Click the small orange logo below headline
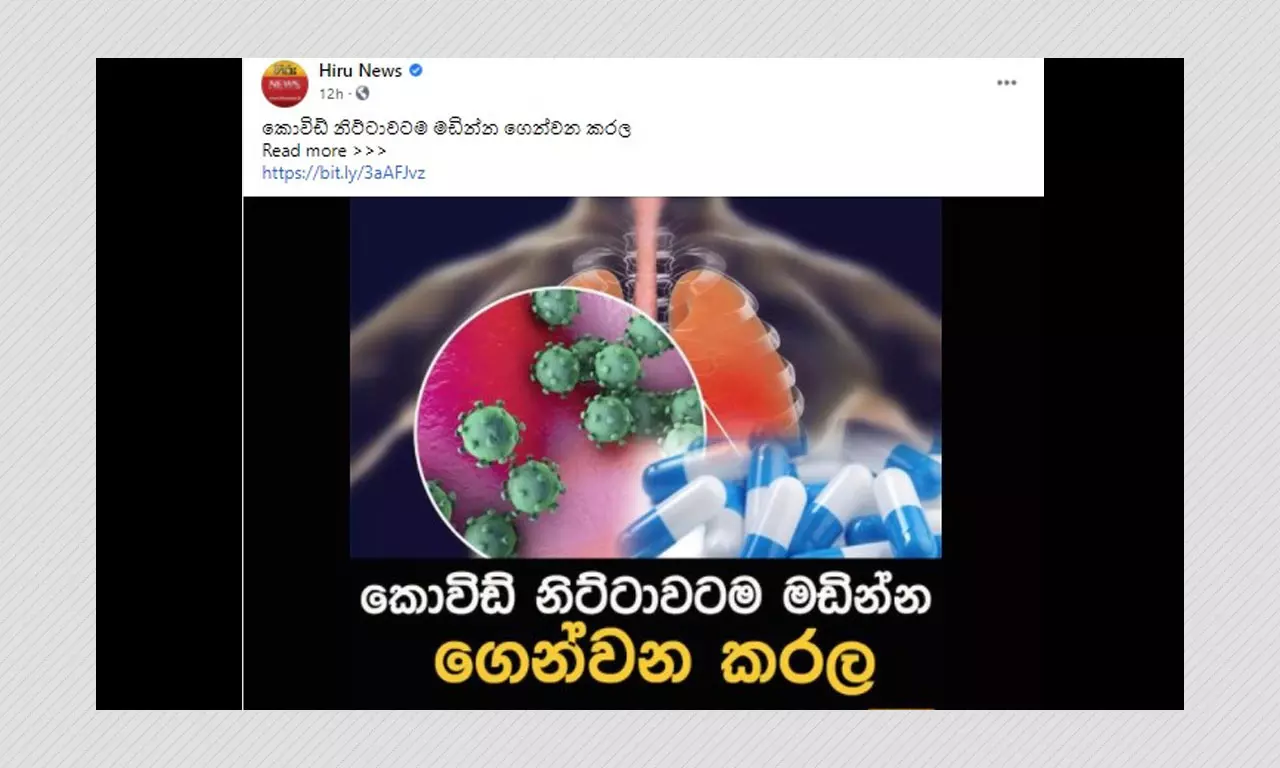The width and height of the screenshot is (1280, 768). (x=901, y=707)
